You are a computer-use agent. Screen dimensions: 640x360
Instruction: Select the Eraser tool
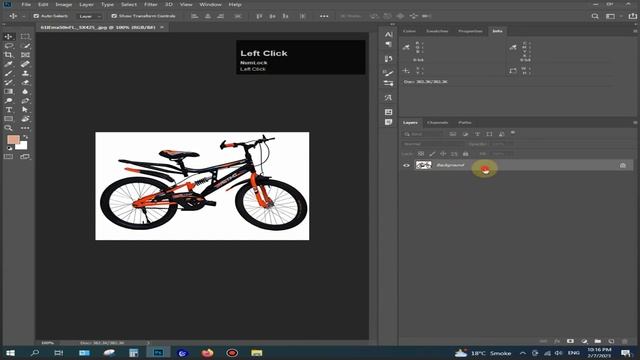pyautogui.click(x=25, y=82)
